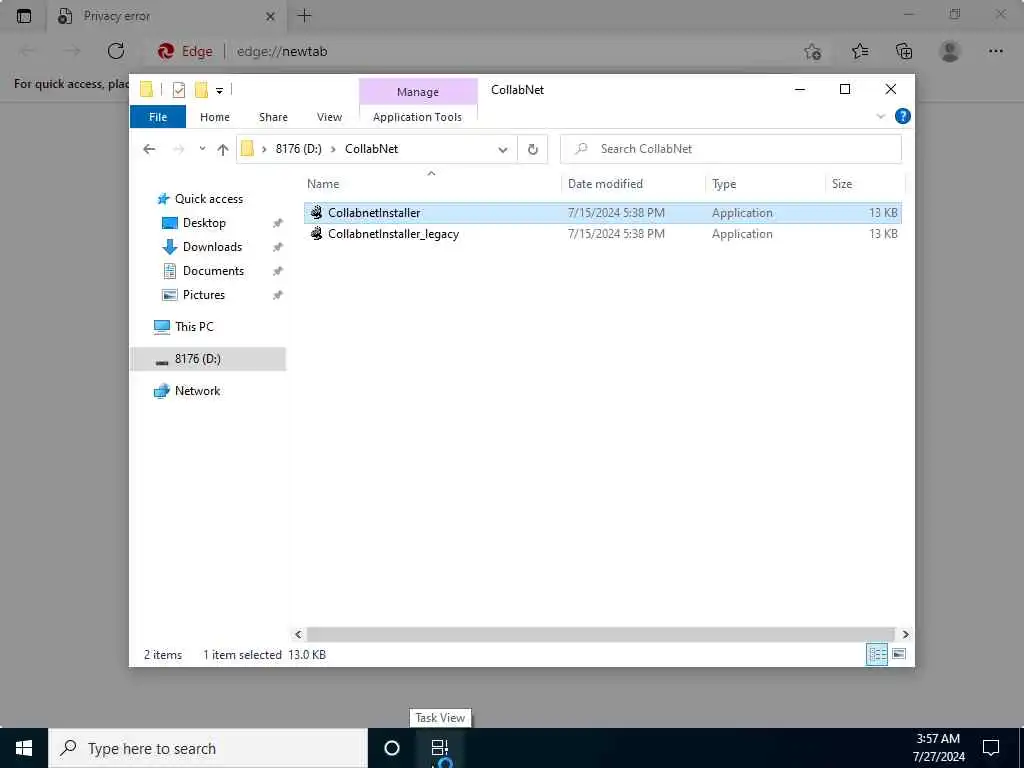
Task: Open Task View on taskbar
Action: [x=440, y=748]
